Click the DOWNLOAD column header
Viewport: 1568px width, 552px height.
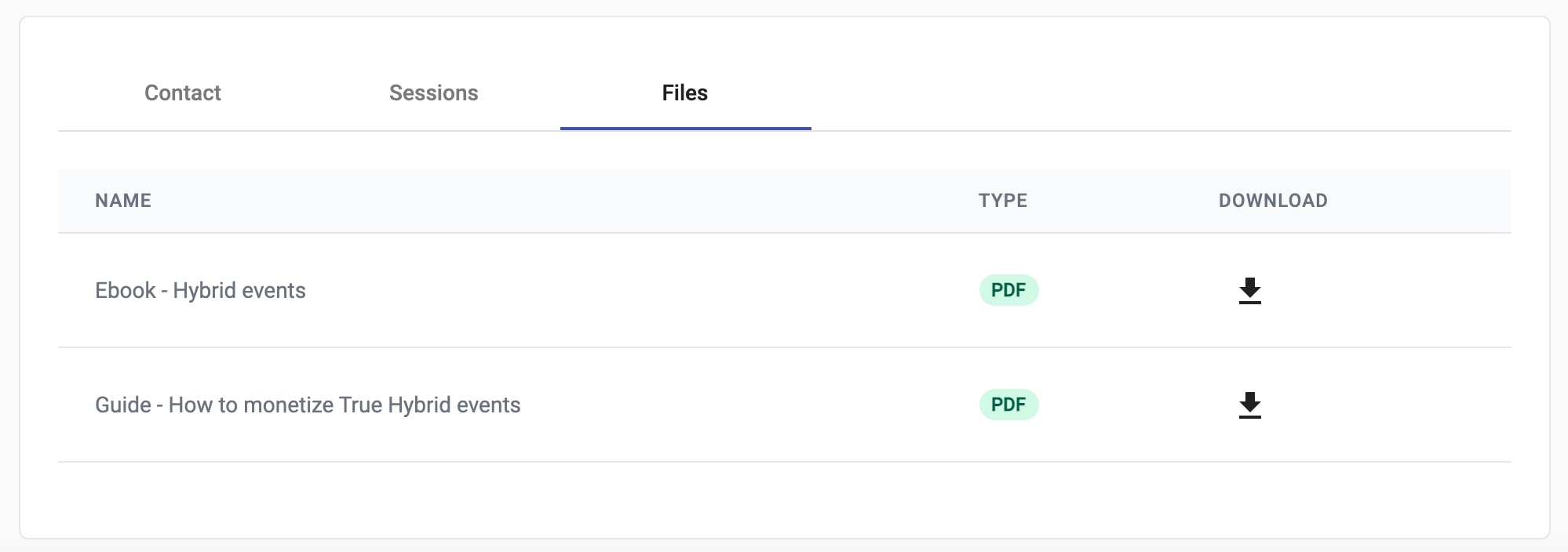[x=1273, y=201]
